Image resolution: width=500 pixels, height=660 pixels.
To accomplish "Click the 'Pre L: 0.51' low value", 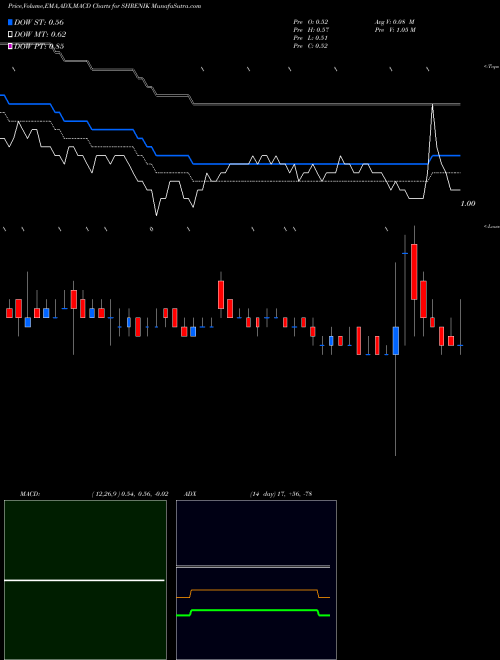I will (x=311, y=38).
